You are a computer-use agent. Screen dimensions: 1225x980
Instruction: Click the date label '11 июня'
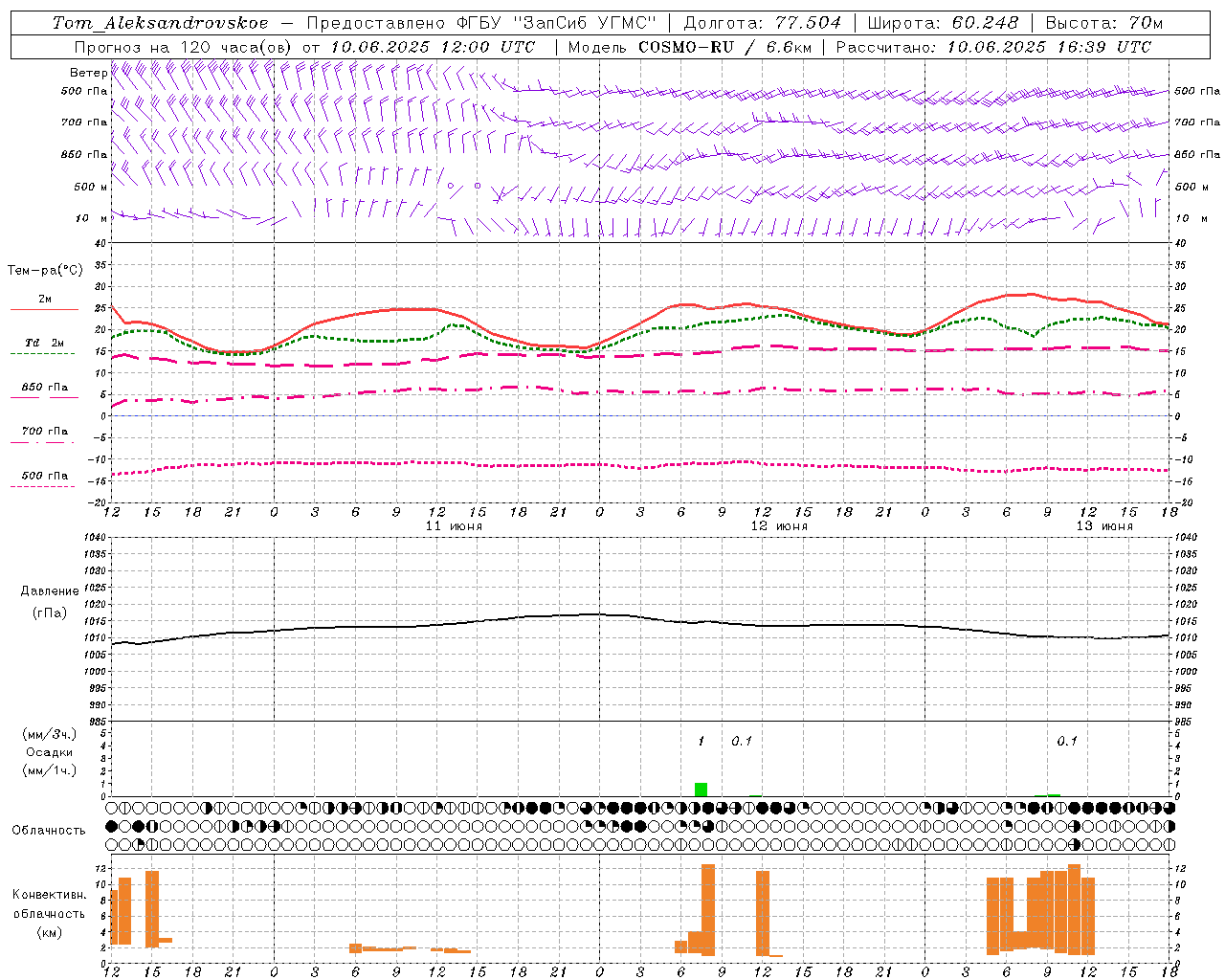click(x=454, y=526)
